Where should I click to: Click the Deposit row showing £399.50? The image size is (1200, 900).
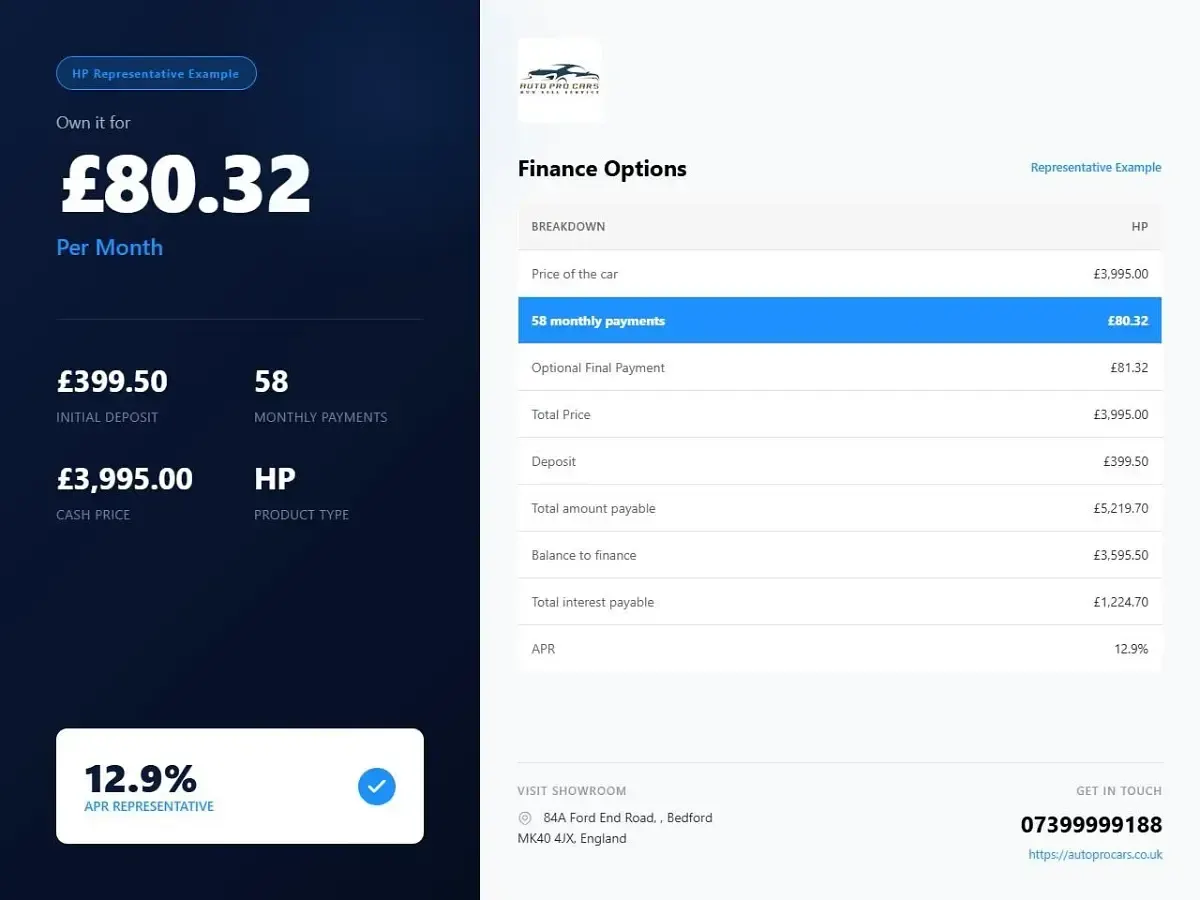pyautogui.click(x=840, y=461)
